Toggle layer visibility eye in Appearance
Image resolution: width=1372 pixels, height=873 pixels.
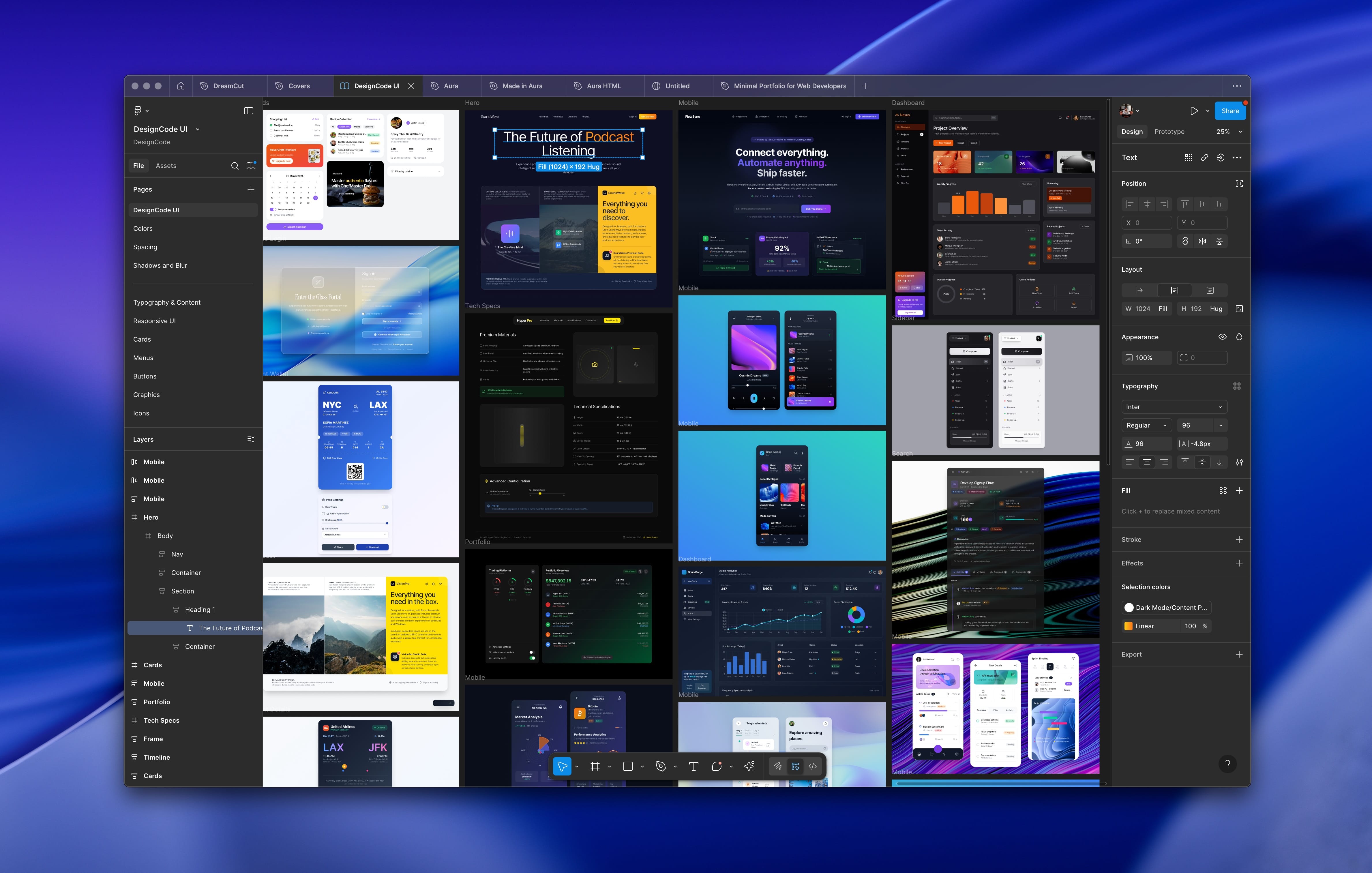[1222, 337]
